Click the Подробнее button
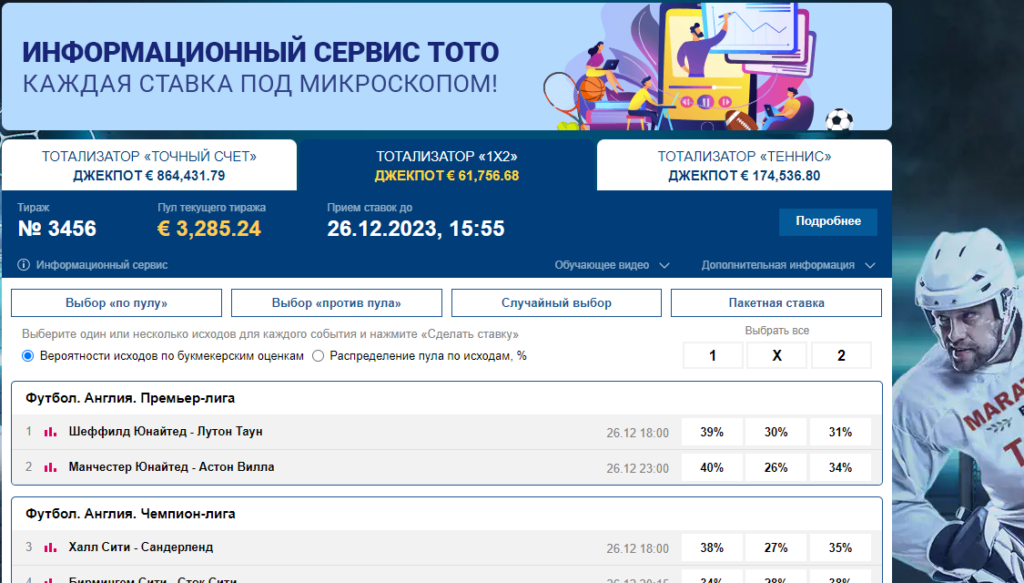This screenshot has width=1024, height=583. [828, 221]
